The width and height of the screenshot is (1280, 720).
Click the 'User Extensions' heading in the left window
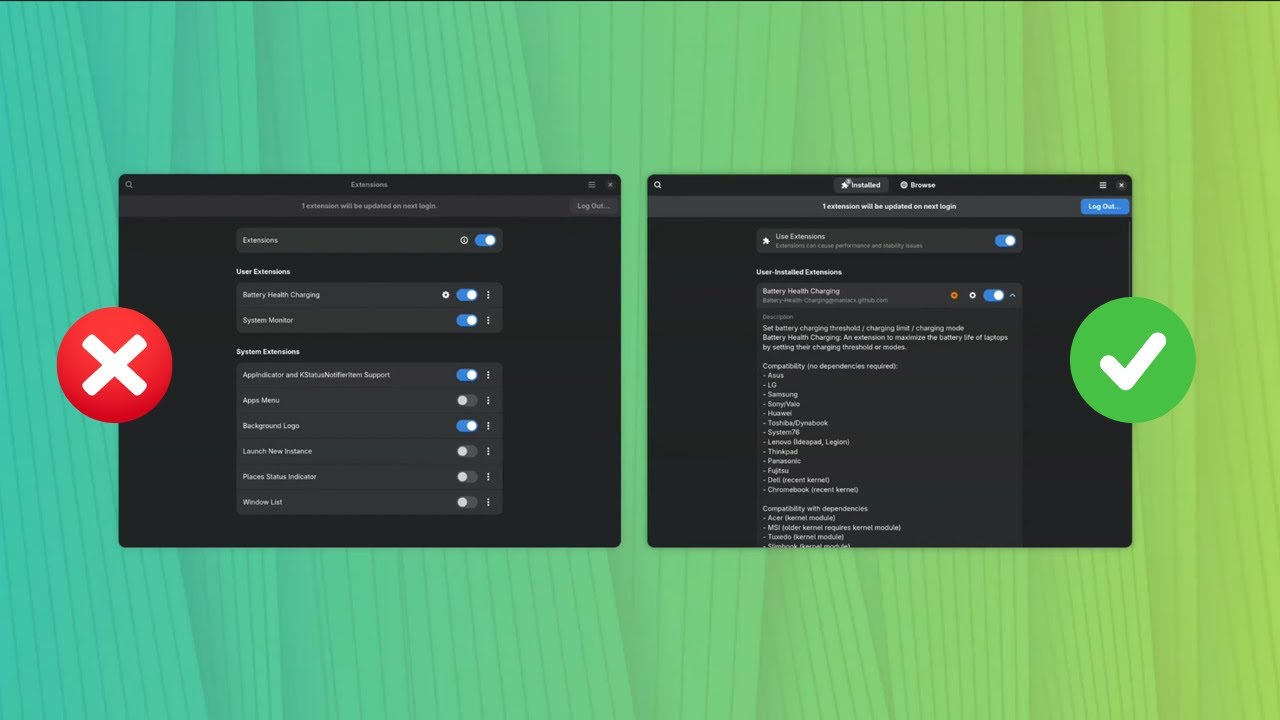click(x=263, y=272)
